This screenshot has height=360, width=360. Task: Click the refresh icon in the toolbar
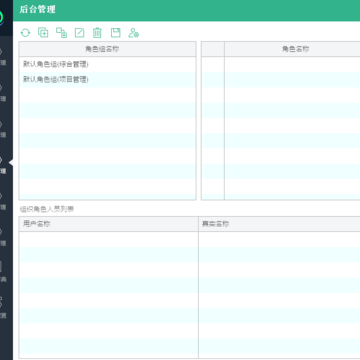25,33
